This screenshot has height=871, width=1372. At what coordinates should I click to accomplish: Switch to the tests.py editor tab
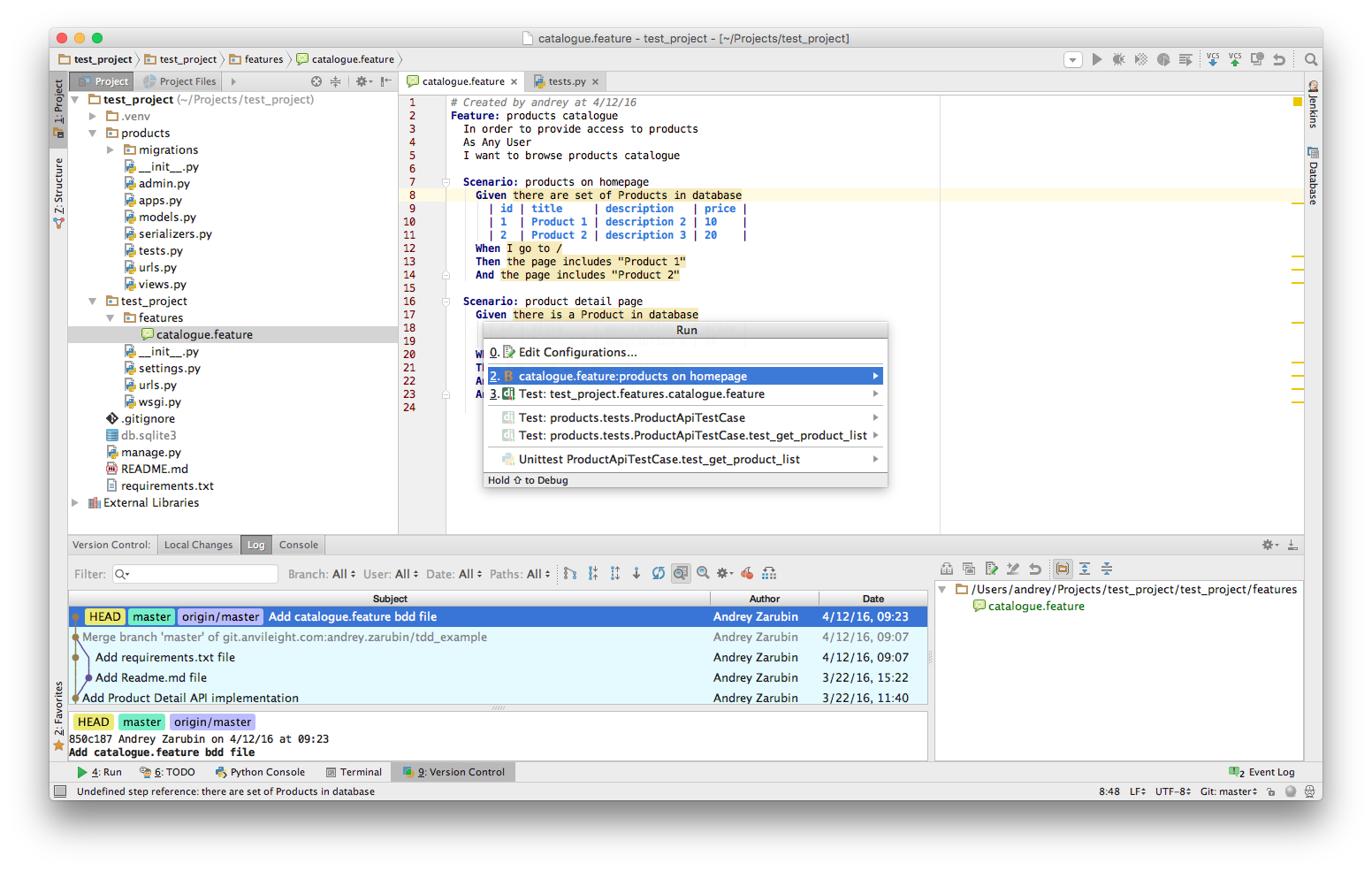[x=566, y=80]
